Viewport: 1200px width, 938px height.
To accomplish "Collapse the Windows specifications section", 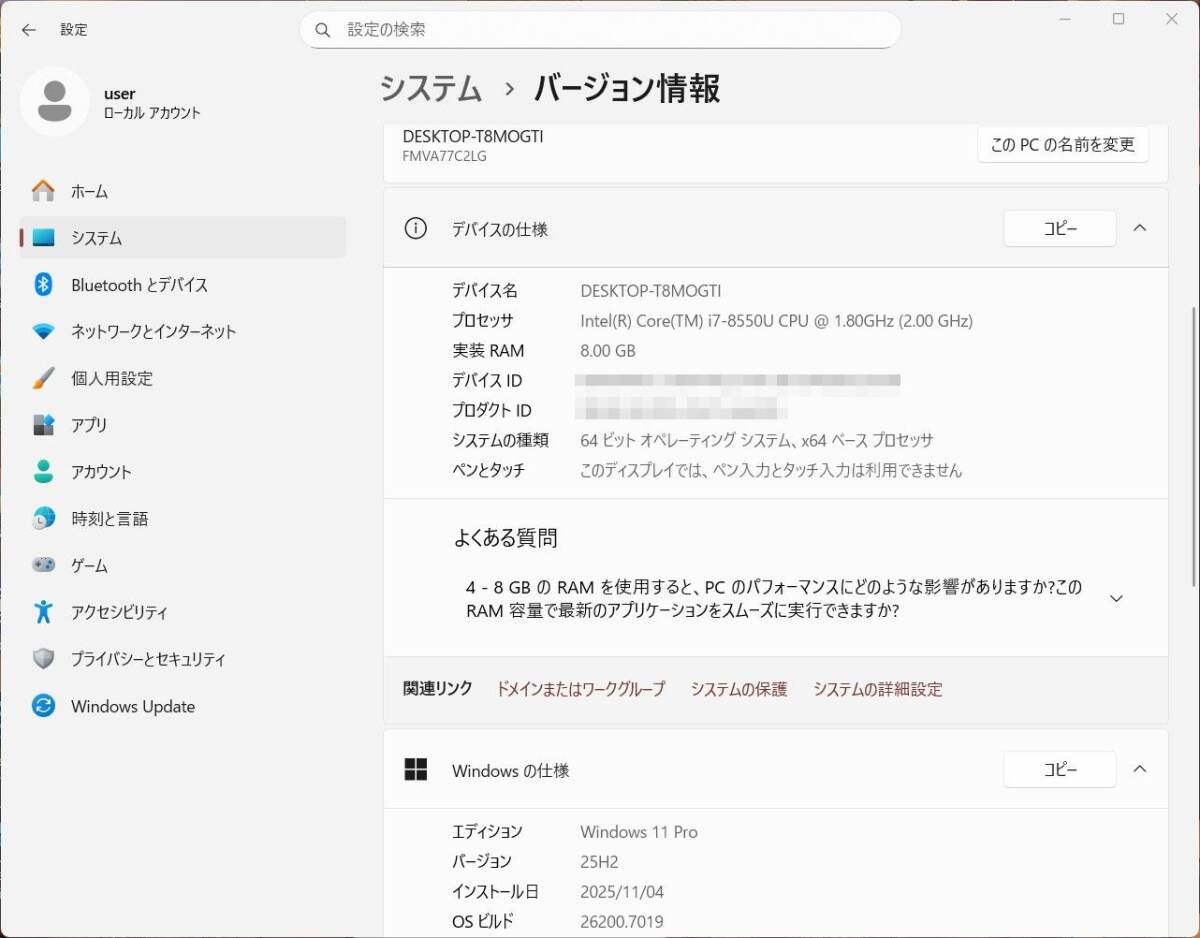I will point(1140,769).
